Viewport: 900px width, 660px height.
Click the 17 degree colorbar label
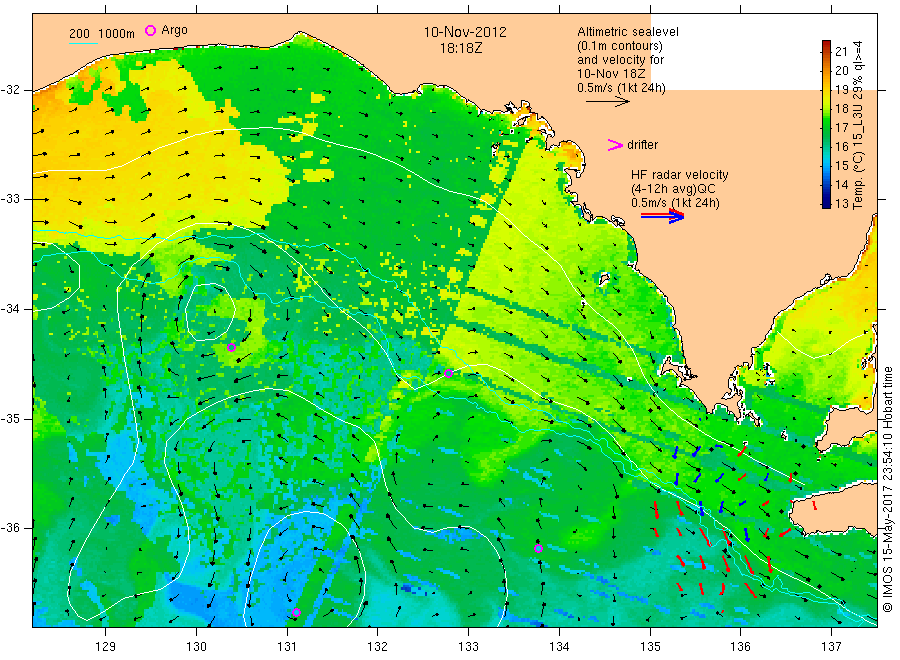841,127
